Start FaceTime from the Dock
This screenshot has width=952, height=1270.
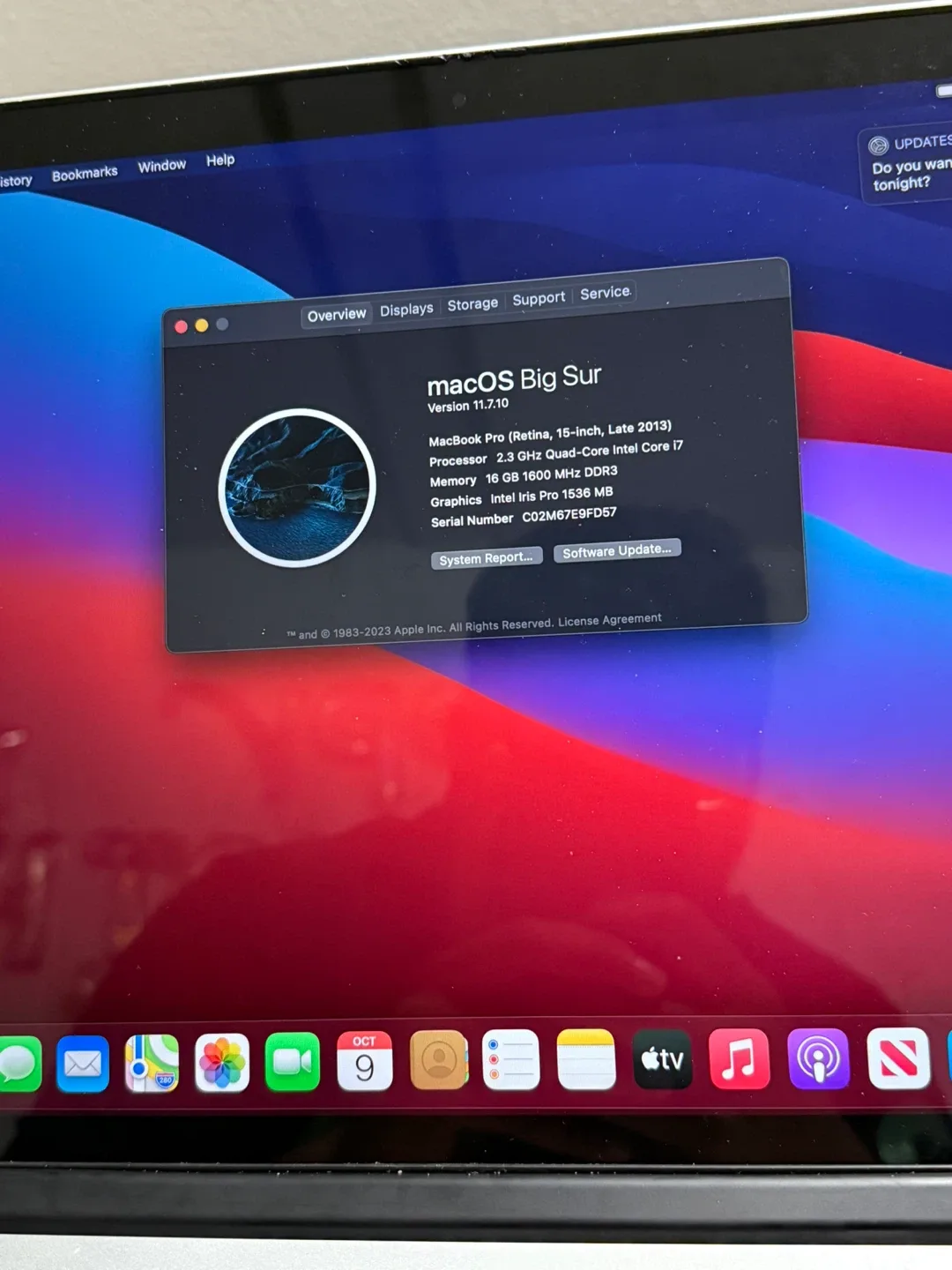click(x=291, y=1062)
